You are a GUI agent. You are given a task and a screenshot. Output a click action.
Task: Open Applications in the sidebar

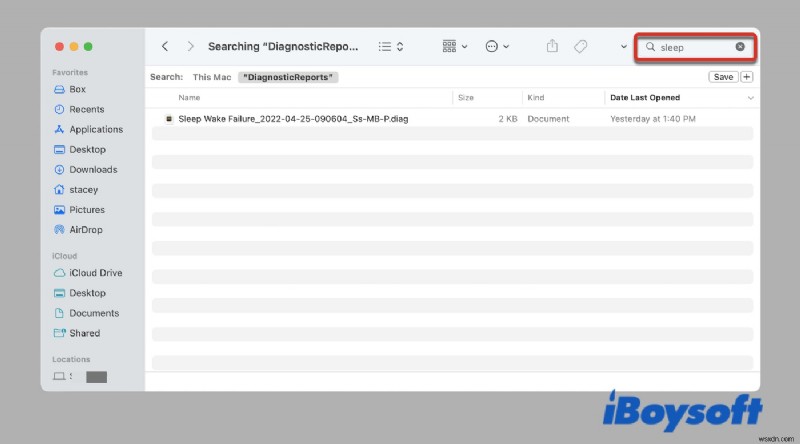pos(96,130)
